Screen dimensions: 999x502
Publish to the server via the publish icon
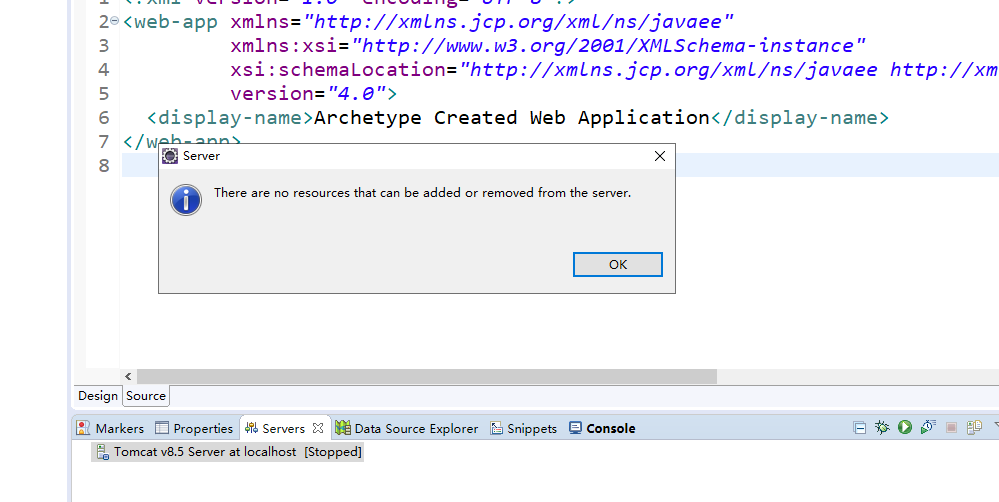pyautogui.click(x=974, y=427)
